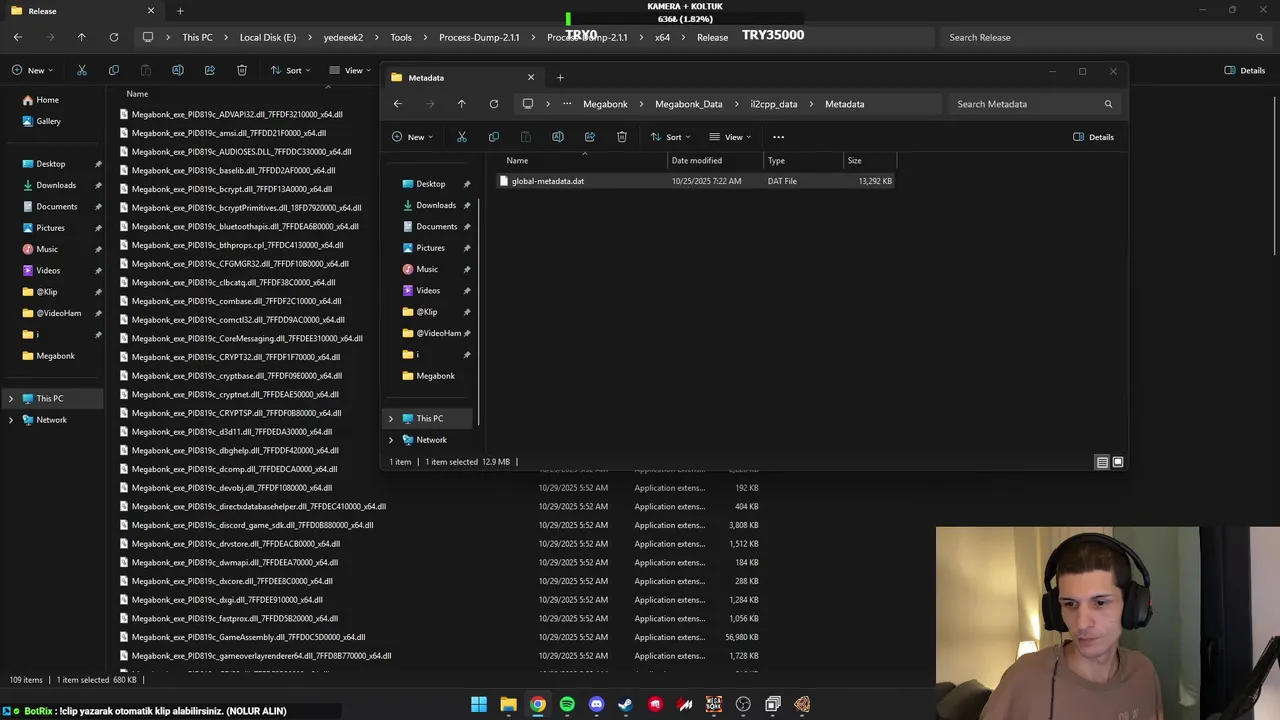Select the Metadata tab
Image resolution: width=1280 pixels, height=720 pixels.
point(463,77)
